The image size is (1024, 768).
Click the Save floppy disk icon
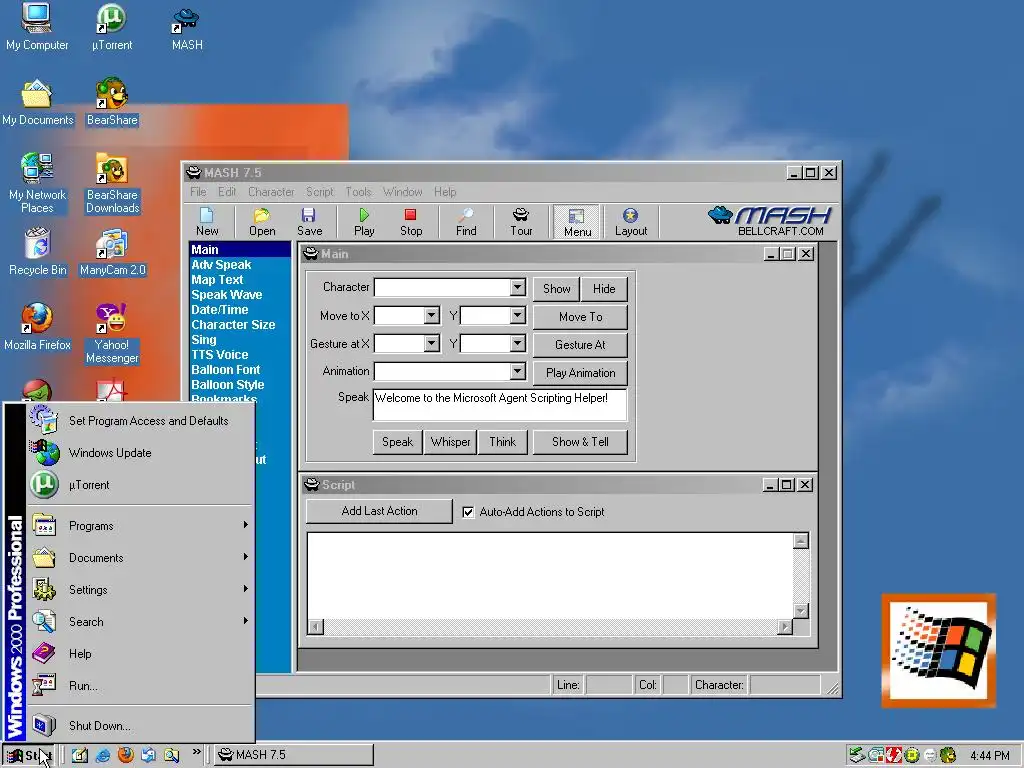click(x=309, y=222)
